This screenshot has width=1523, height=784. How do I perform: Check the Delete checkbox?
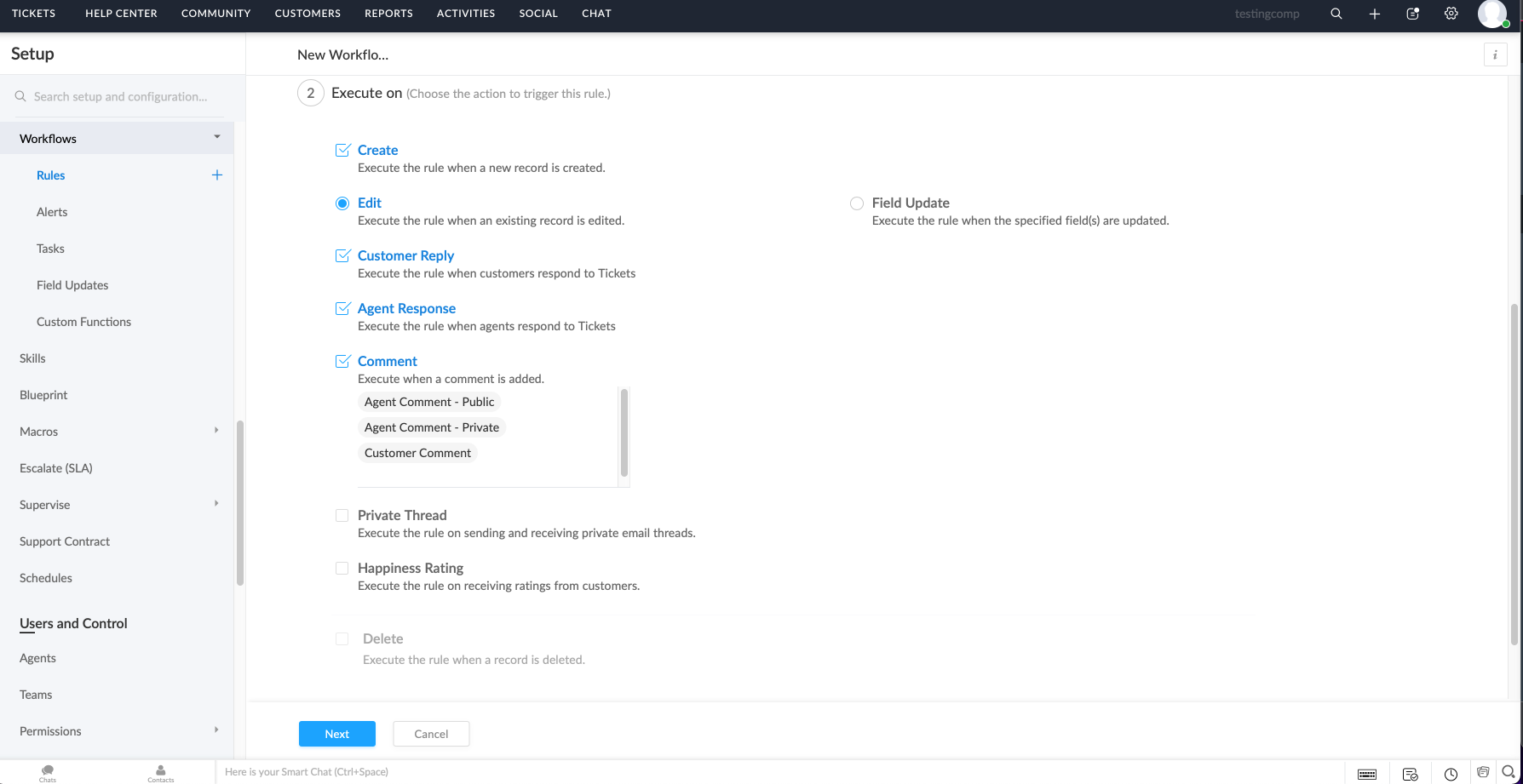point(342,638)
